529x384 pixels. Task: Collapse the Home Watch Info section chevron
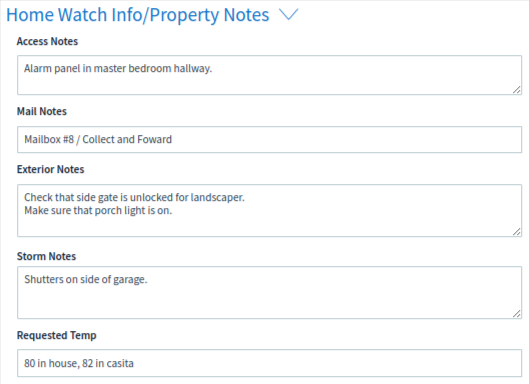click(x=288, y=15)
